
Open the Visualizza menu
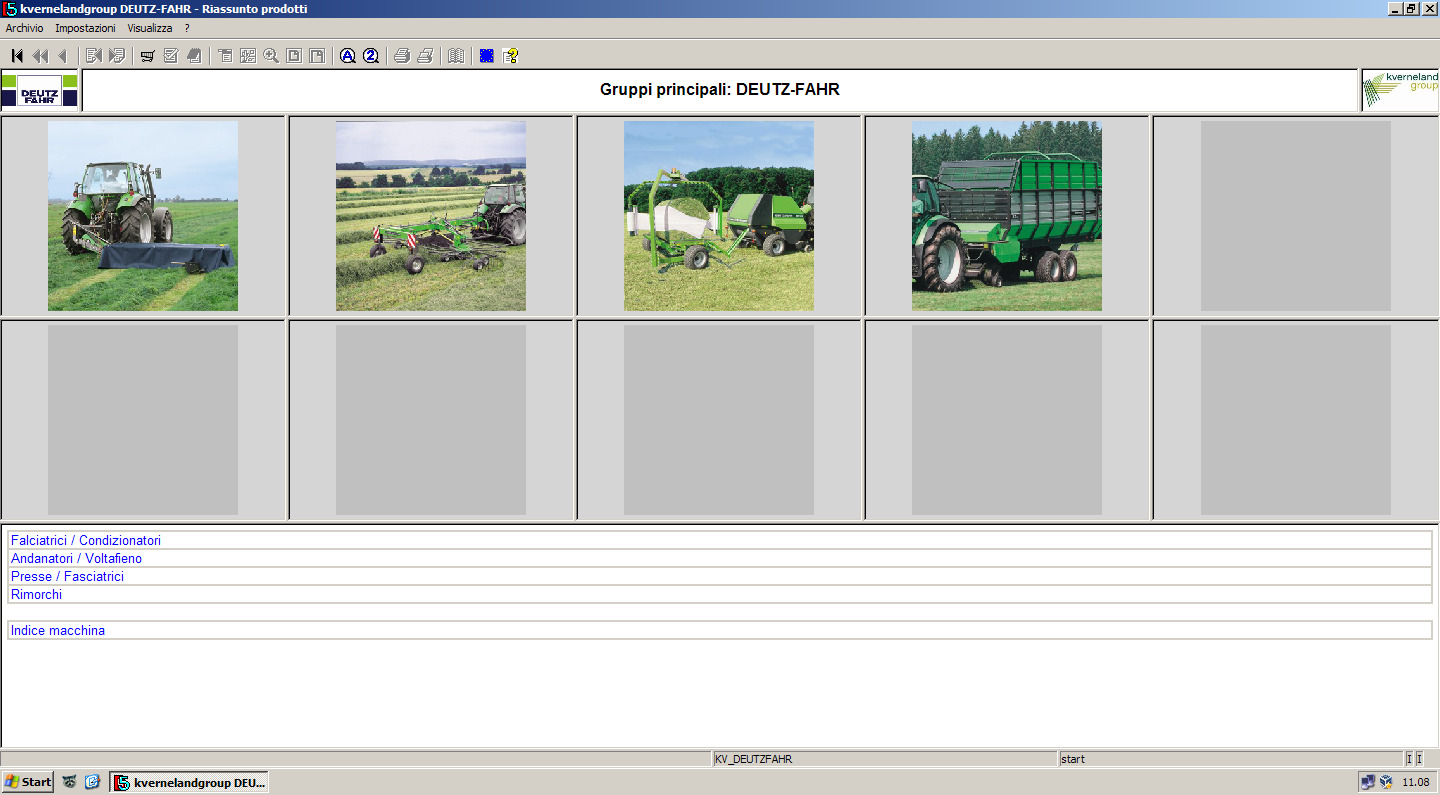tap(150, 28)
